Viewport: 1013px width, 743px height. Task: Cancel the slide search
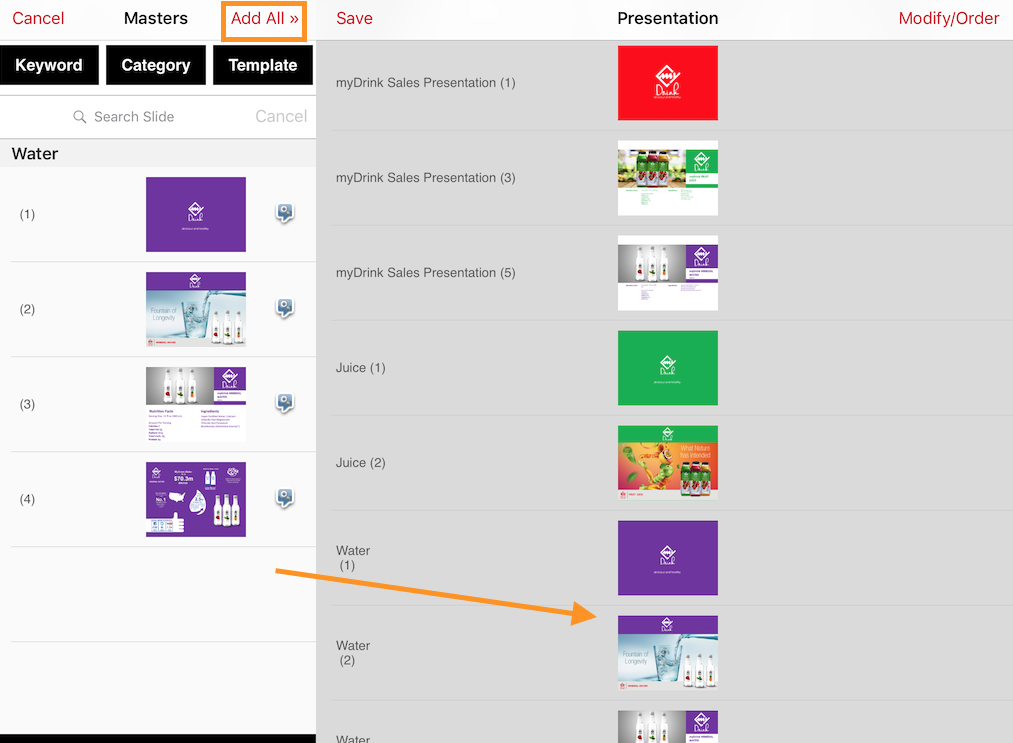[281, 117]
